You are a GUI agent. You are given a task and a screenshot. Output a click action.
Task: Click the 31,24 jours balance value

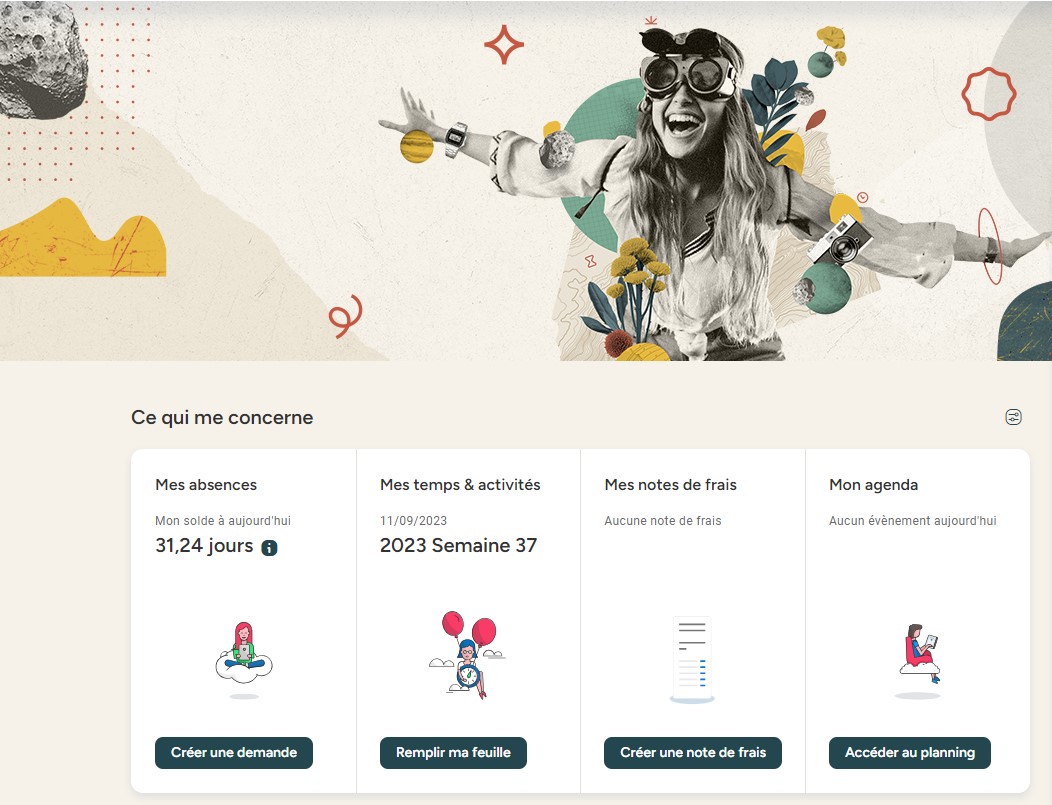pyautogui.click(x=204, y=546)
